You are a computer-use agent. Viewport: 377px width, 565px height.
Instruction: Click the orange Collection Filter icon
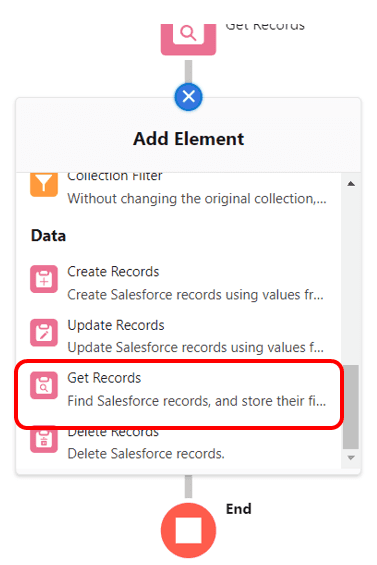point(44,184)
